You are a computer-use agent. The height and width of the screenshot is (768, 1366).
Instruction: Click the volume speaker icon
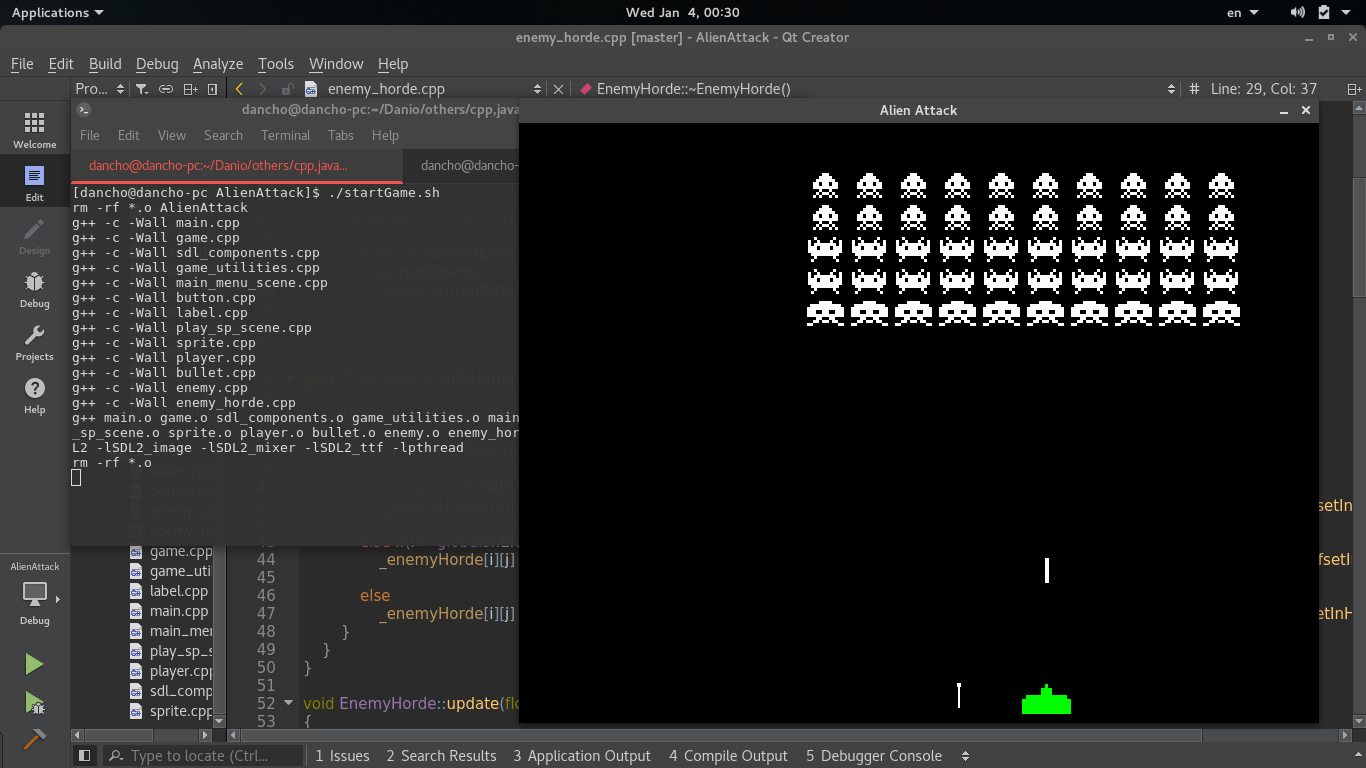(1298, 12)
